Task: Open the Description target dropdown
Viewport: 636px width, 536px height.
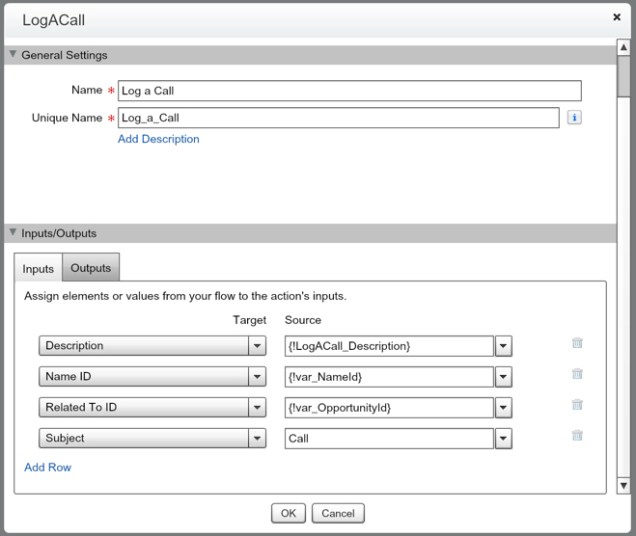Action: (258, 346)
